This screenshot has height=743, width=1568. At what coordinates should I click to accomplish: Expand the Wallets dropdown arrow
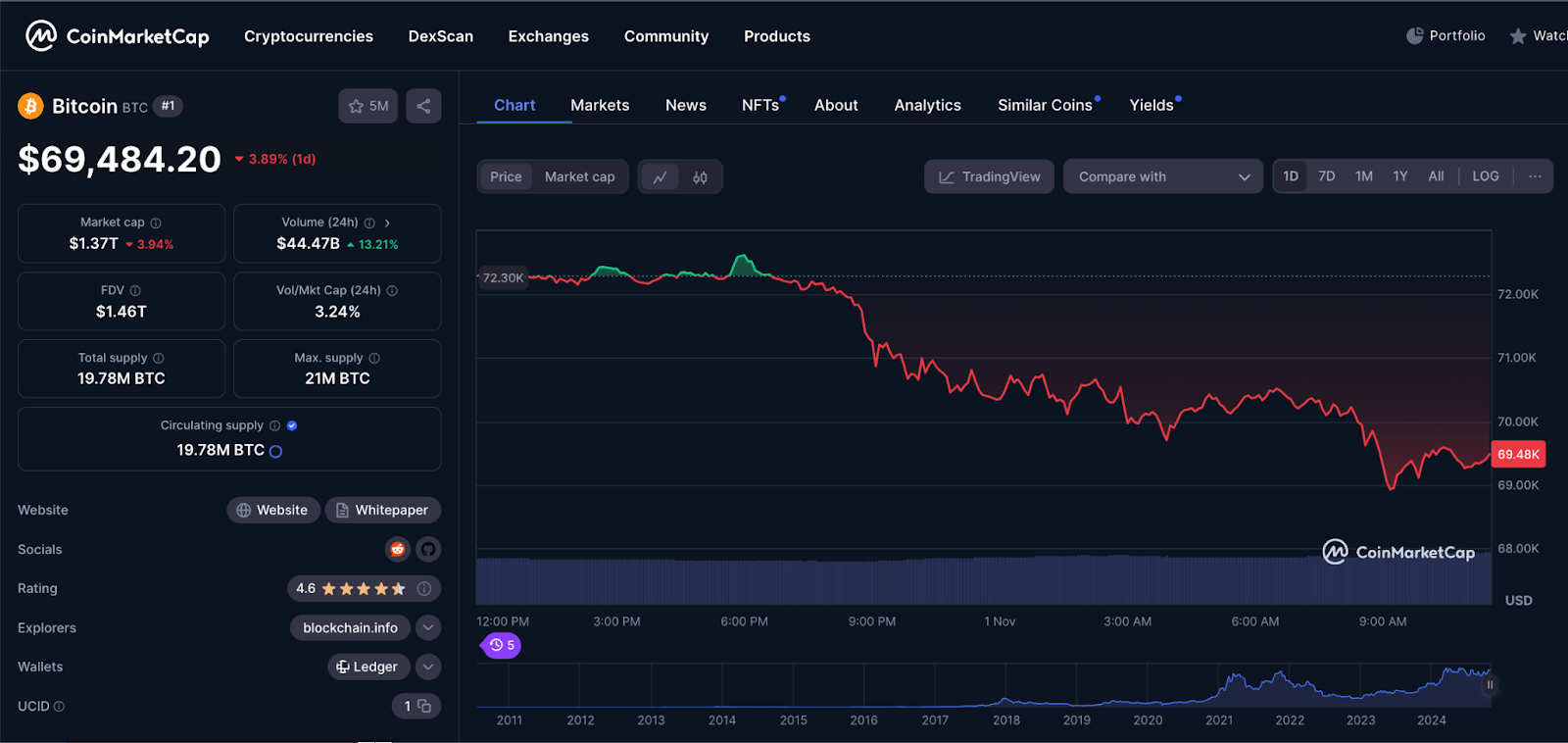tap(428, 667)
